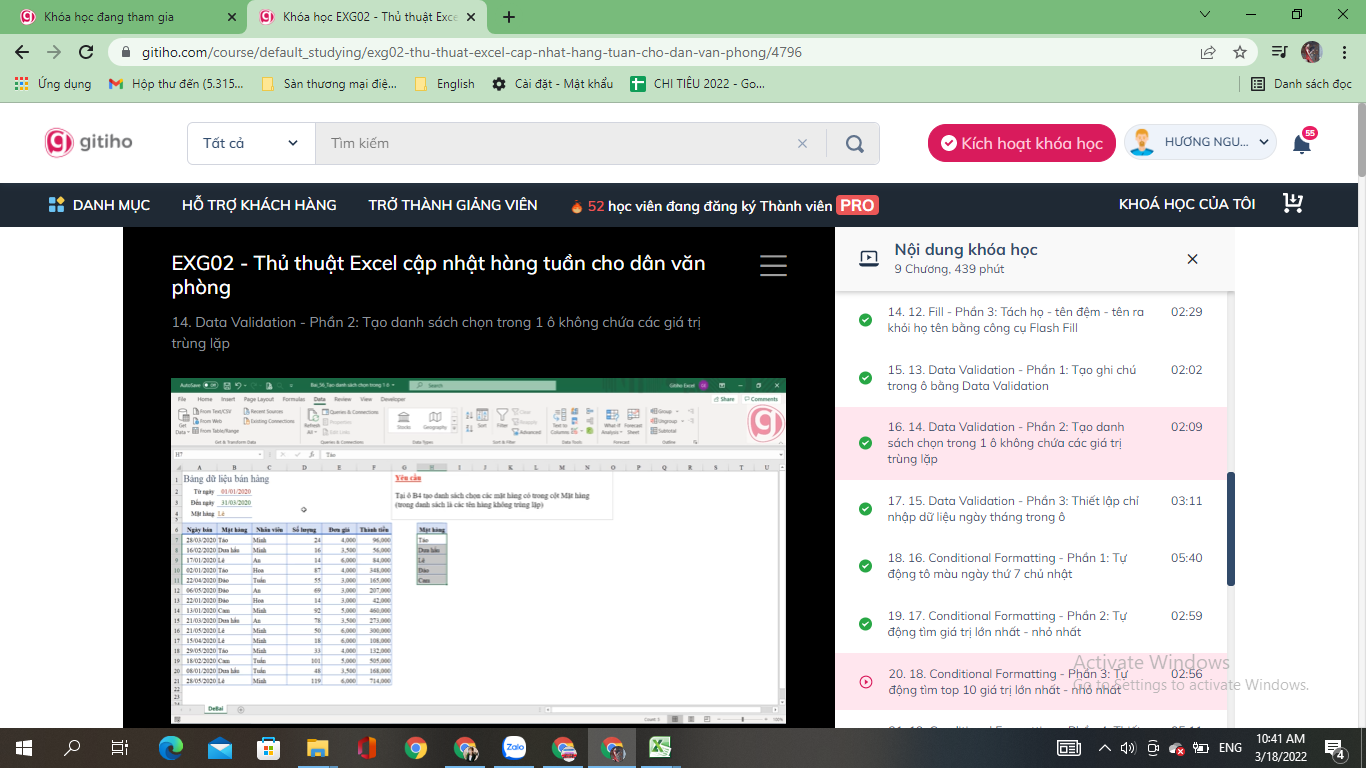This screenshot has width=1366, height=768.
Task: Close the Nội dung khóa học panel
Action: 1192,259
